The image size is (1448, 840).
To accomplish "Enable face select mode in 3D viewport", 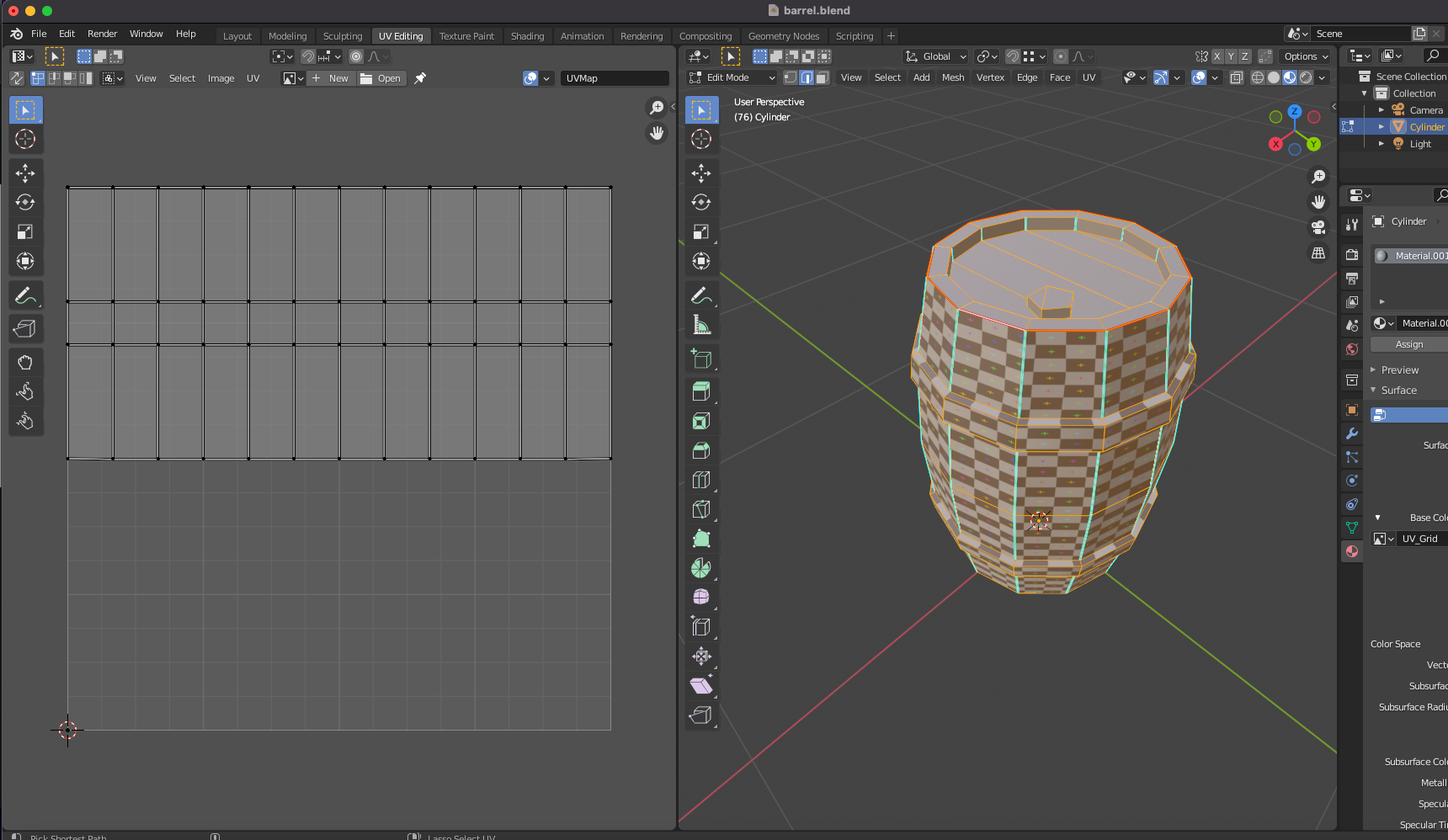I will tap(822, 77).
